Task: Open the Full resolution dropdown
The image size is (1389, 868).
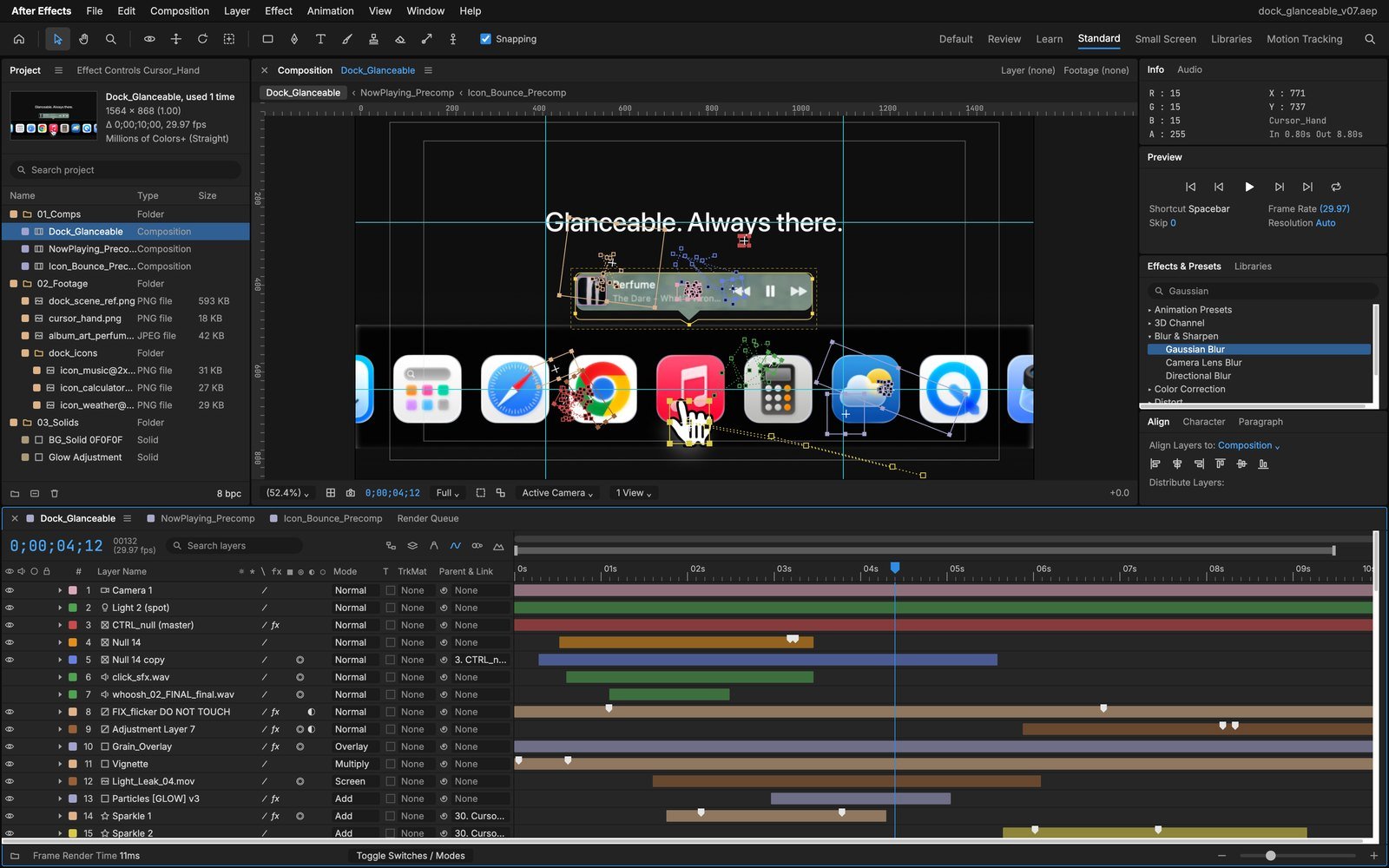Action: [x=448, y=493]
